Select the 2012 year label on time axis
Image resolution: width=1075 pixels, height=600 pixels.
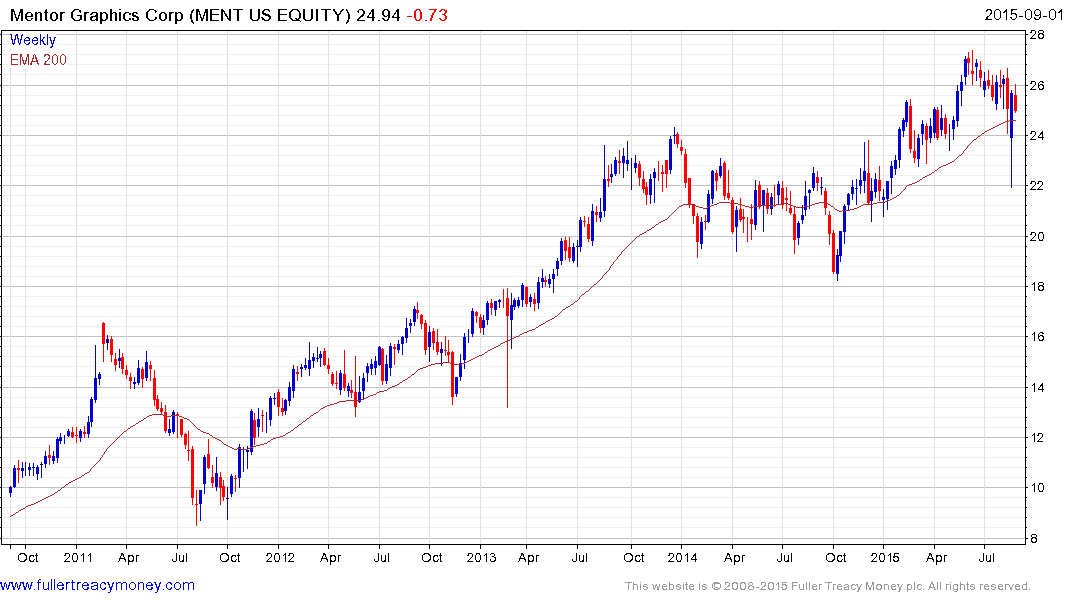280,557
